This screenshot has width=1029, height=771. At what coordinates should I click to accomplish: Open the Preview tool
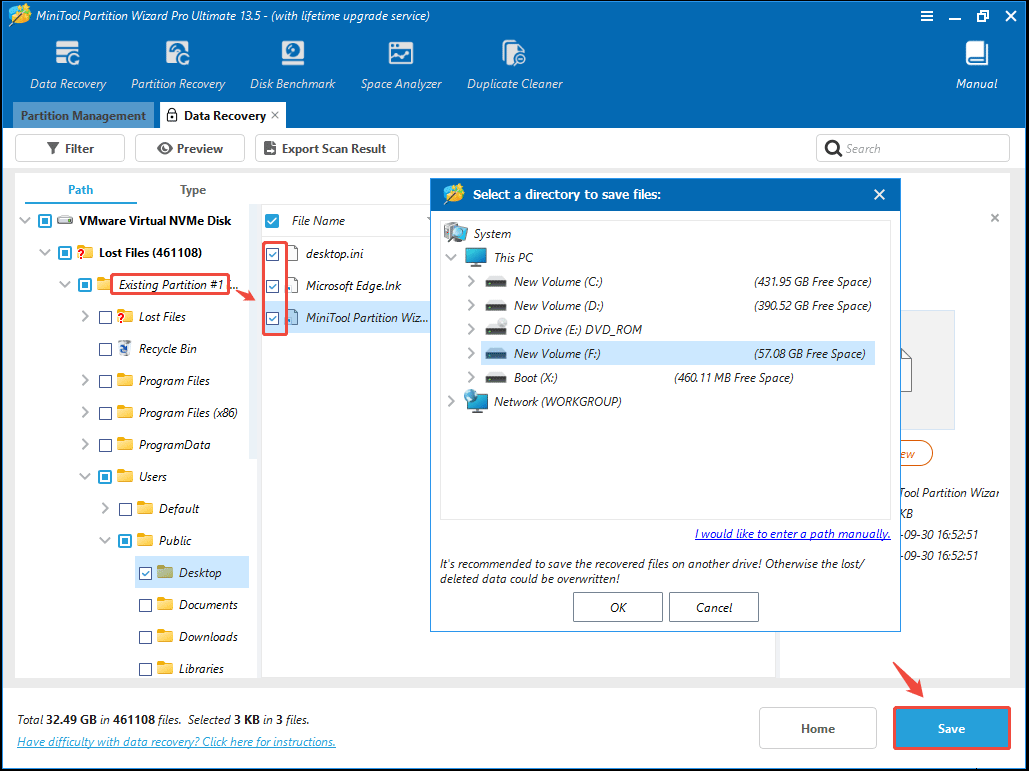(189, 147)
